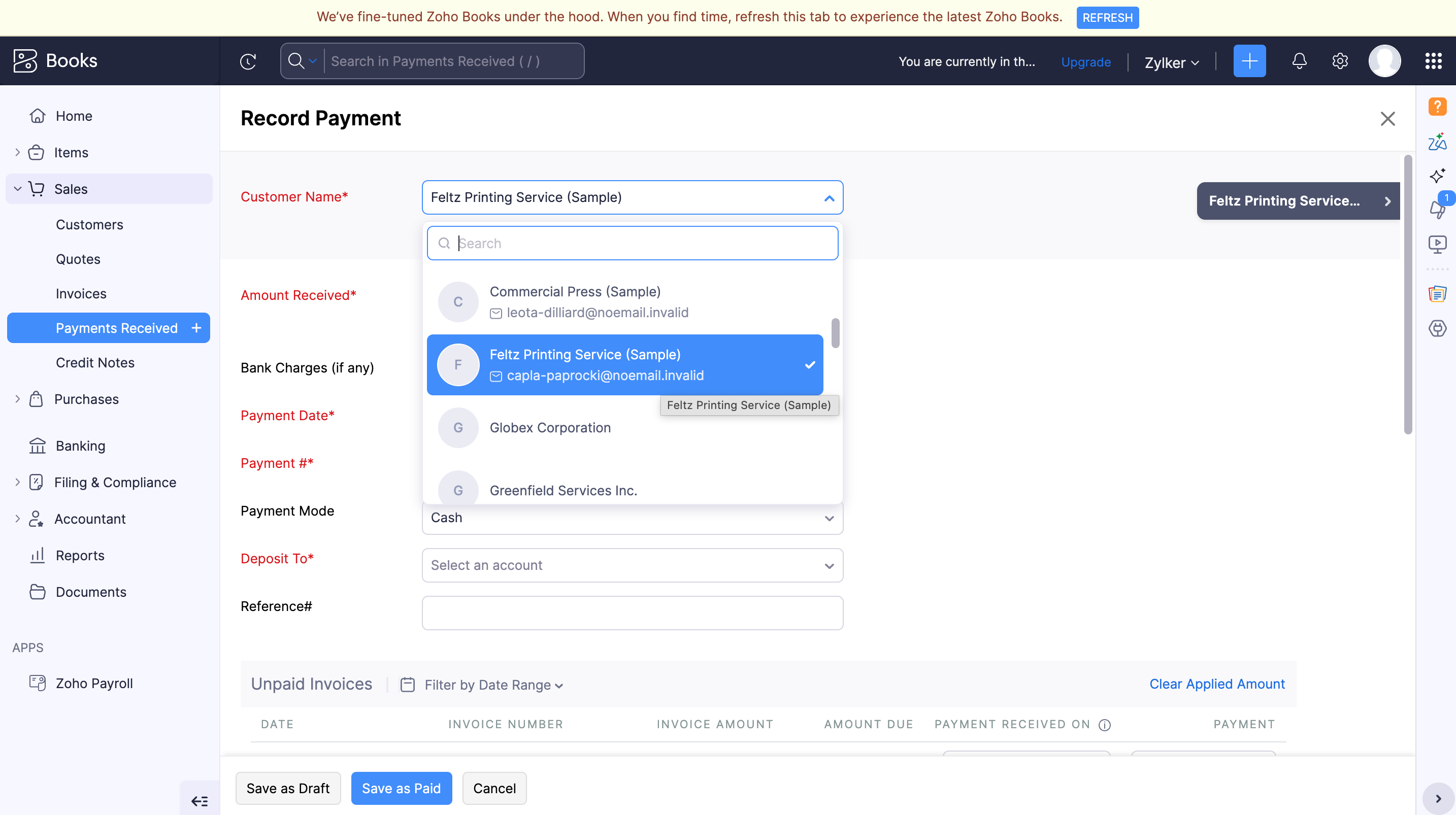Click Clear Applied Amount link

[1216, 684]
